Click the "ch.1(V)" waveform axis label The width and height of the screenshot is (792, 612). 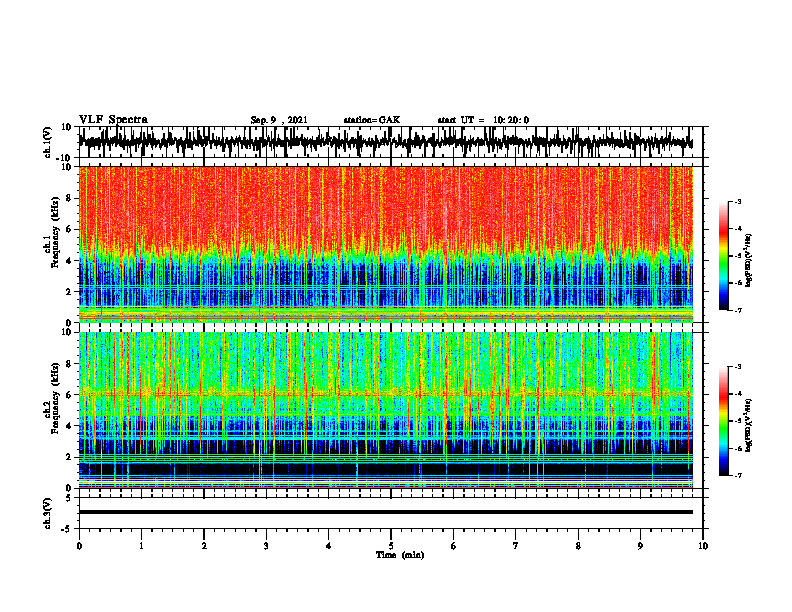[48, 142]
